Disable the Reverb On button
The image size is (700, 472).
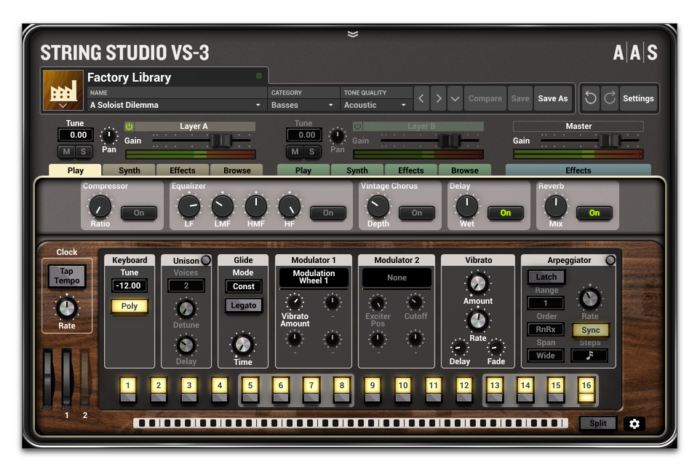pyautogui.click(x=594, y=213)
